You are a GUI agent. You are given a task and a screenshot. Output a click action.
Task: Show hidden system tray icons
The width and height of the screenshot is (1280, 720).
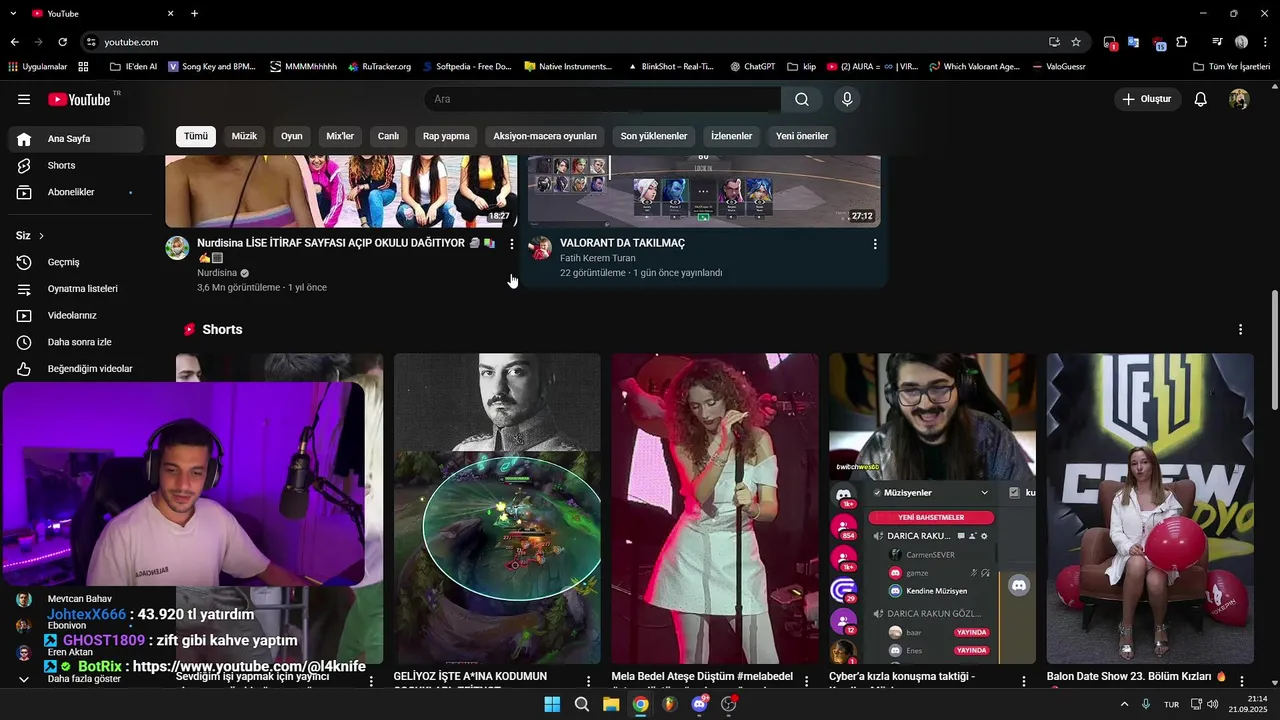1124,704
